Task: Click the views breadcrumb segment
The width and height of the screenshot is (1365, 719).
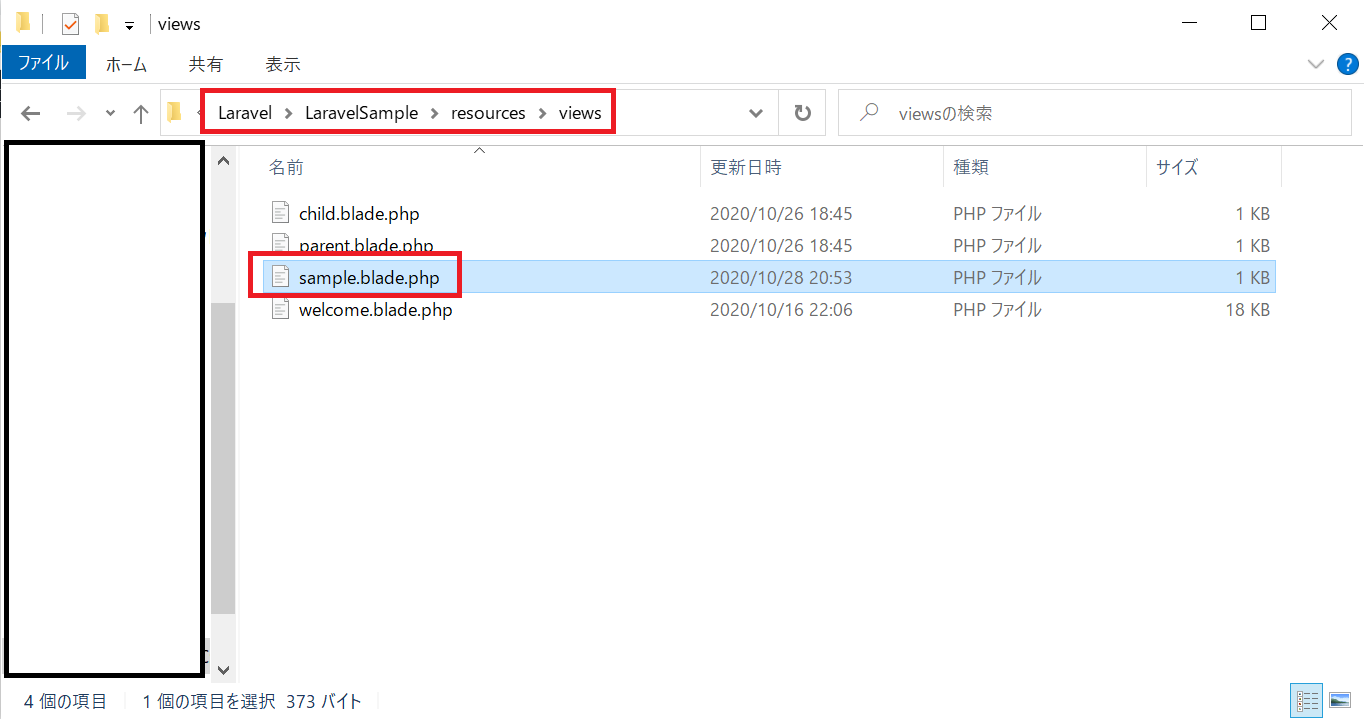Action: (x=580, y=113)
